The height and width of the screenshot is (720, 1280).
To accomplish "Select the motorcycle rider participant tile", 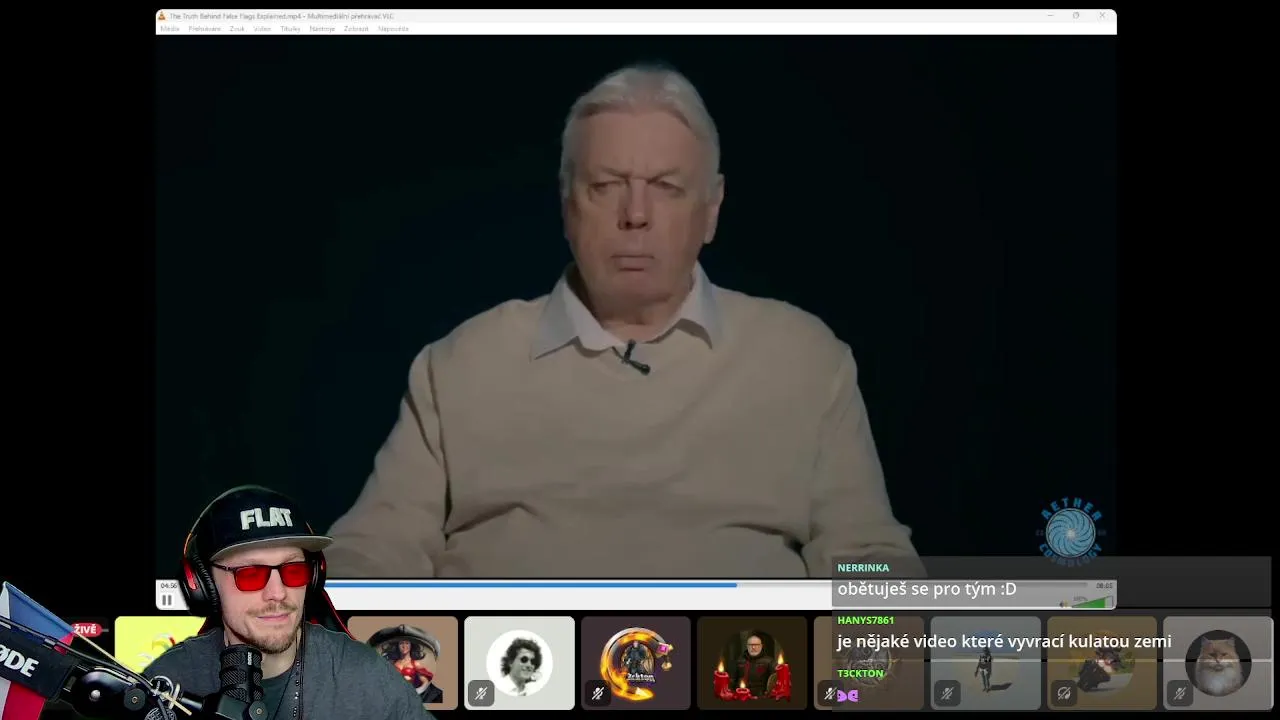I will point(1101,663).
